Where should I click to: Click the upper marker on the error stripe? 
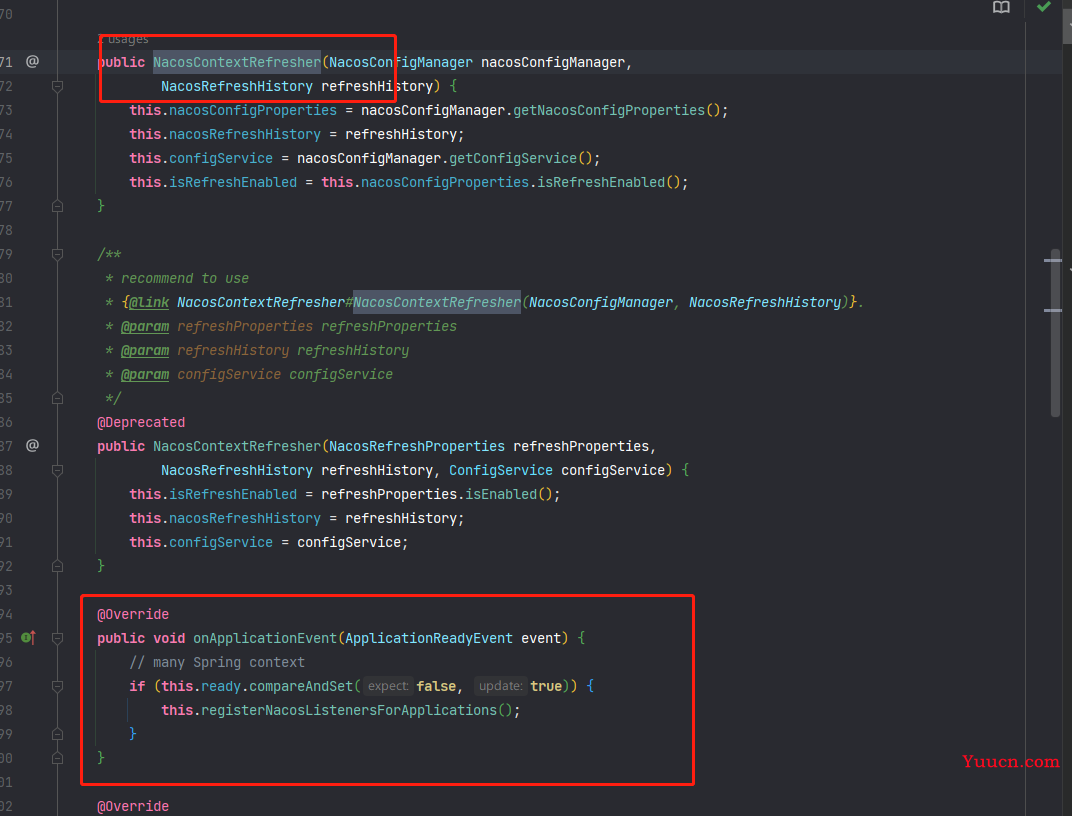1052,260
